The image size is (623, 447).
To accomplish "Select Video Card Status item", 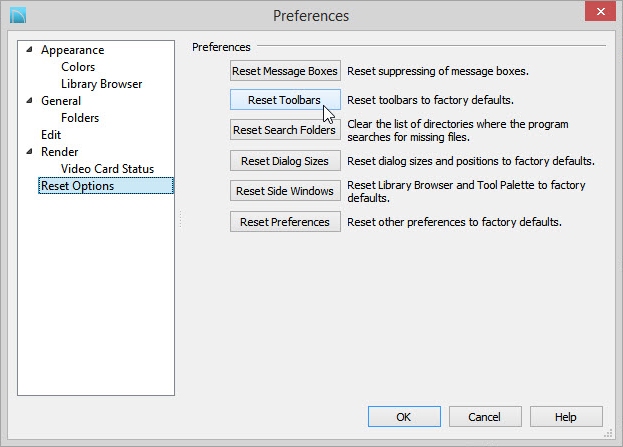I will (x=107, y=168).
